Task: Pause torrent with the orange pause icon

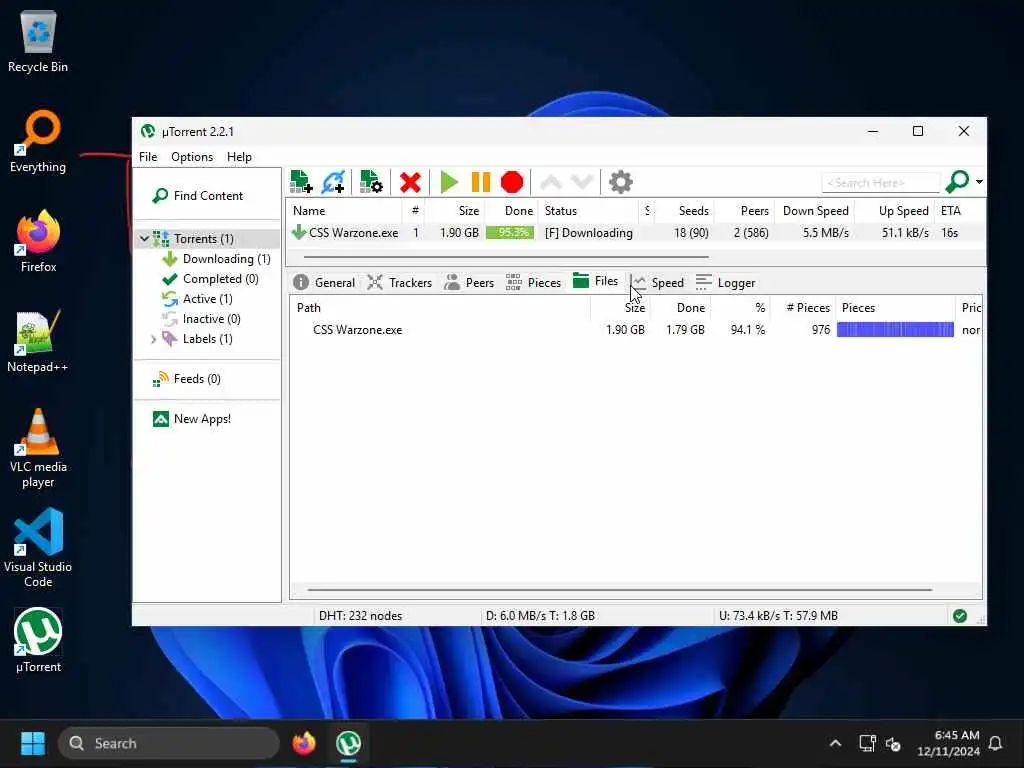Action: pos(481,182)
